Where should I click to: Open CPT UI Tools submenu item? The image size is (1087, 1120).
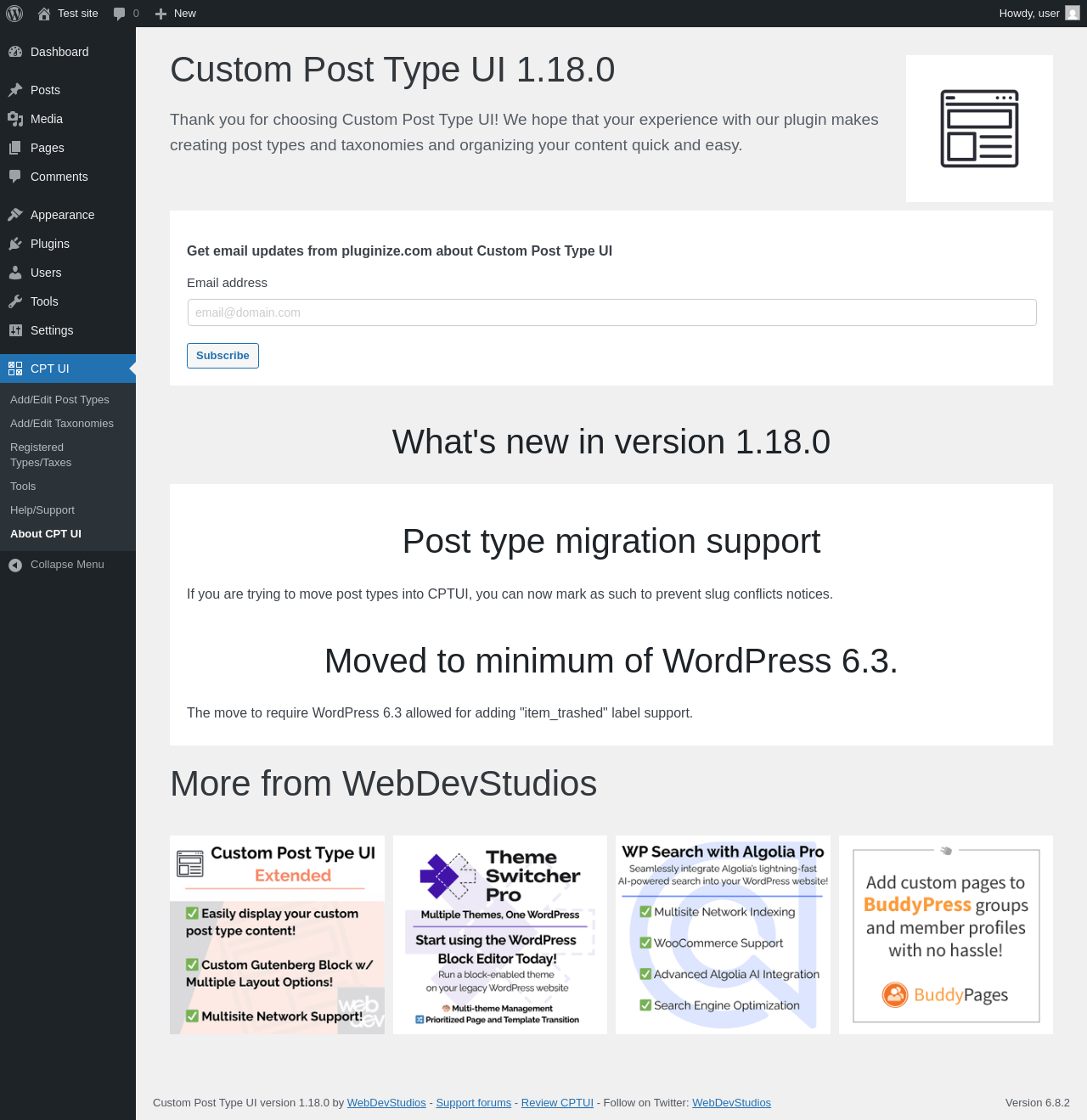pyautogui.click(x=23, y=487)
